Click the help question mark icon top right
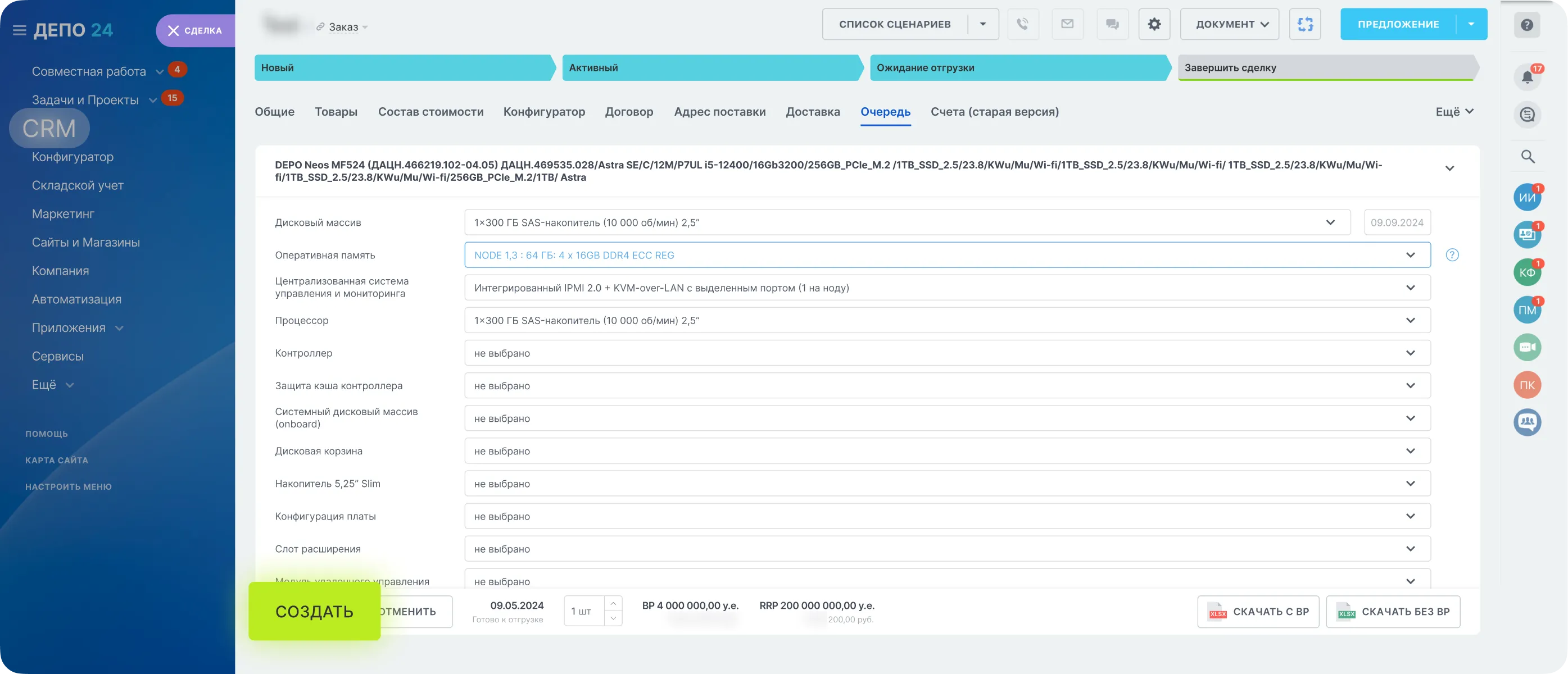This screenshot has width=1568, height=674. point(1526,25)
